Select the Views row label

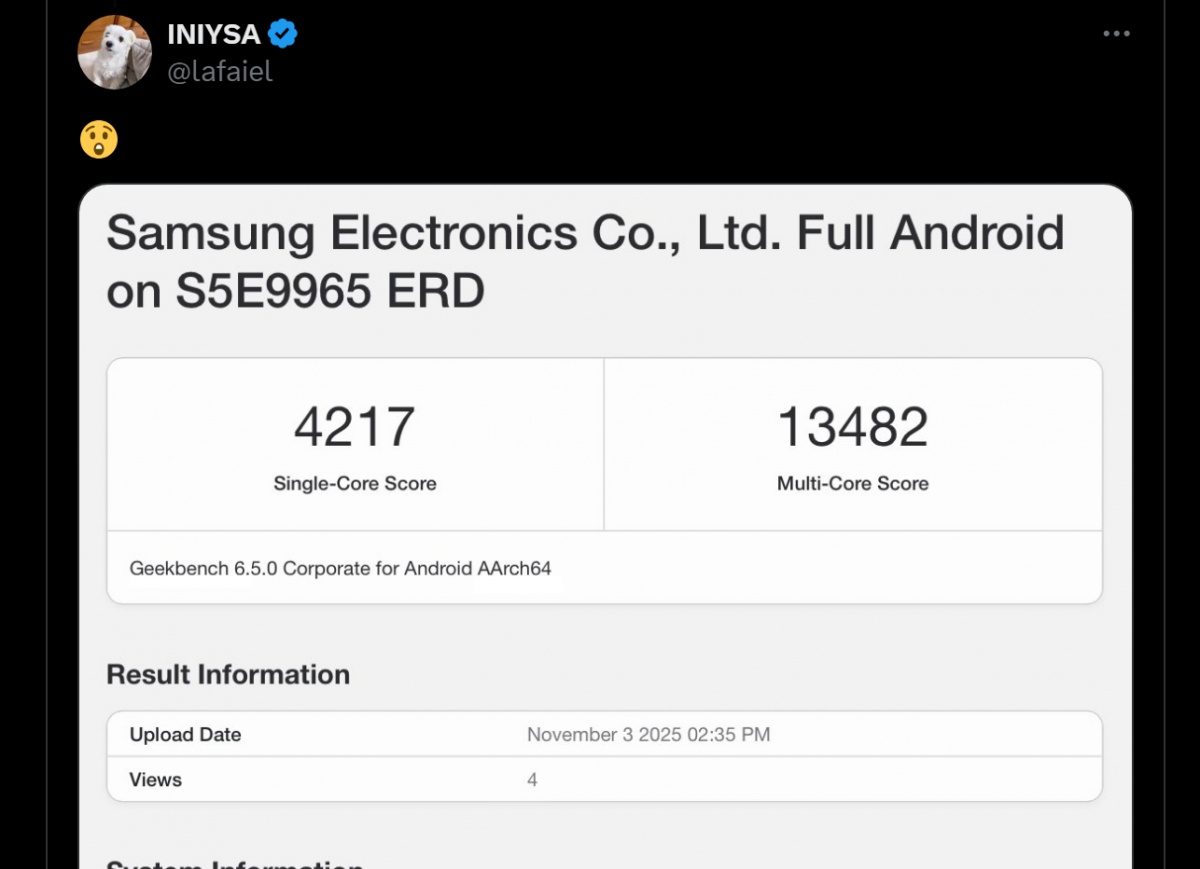(x=155, y=779)
